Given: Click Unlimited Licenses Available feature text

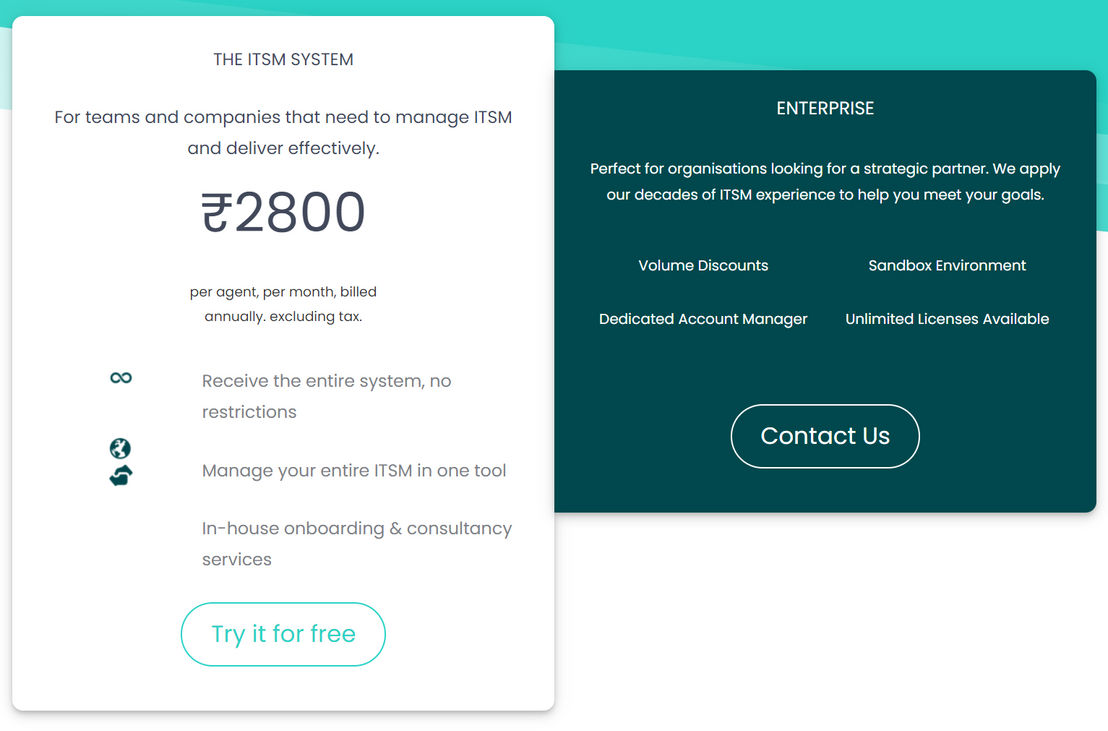Looking at the screenshot, I should tap(947, 319).
